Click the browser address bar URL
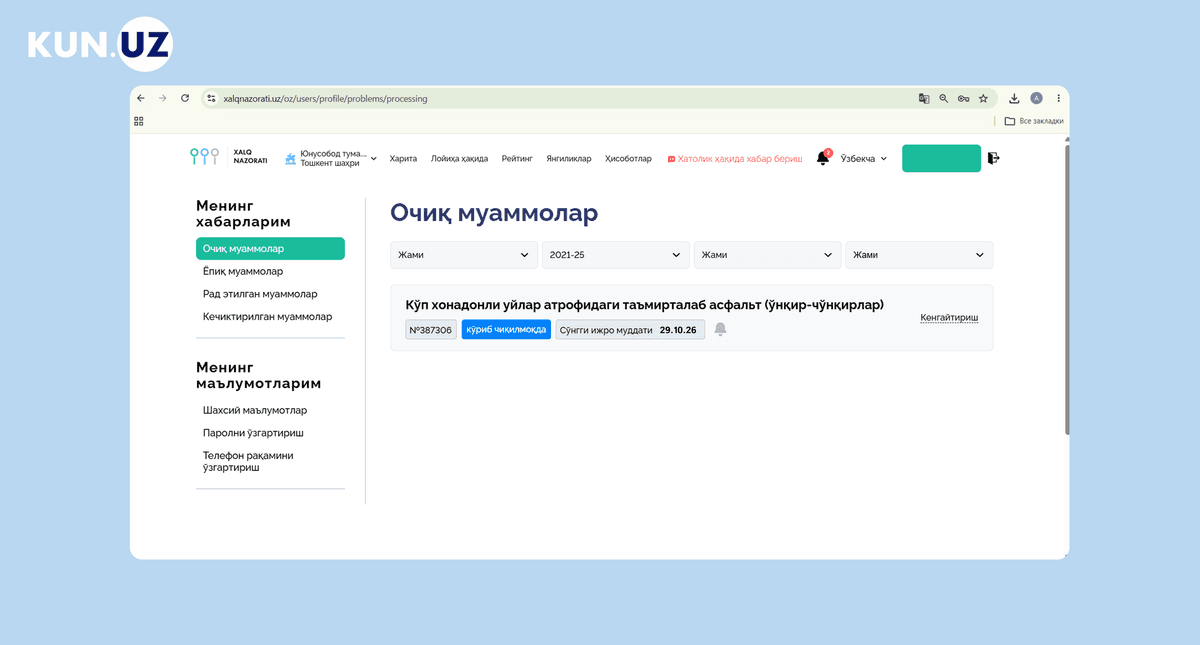This screenshot has width=1200, height=645. point(325,99)
